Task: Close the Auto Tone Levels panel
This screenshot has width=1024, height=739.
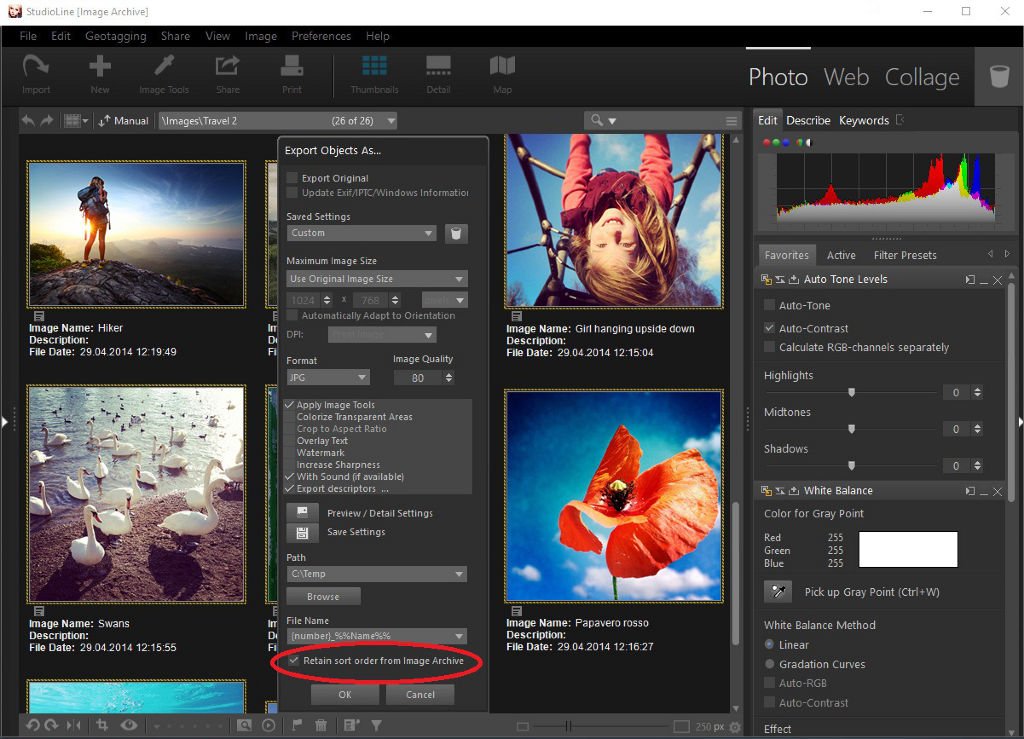Action: (x=997, y=280)
